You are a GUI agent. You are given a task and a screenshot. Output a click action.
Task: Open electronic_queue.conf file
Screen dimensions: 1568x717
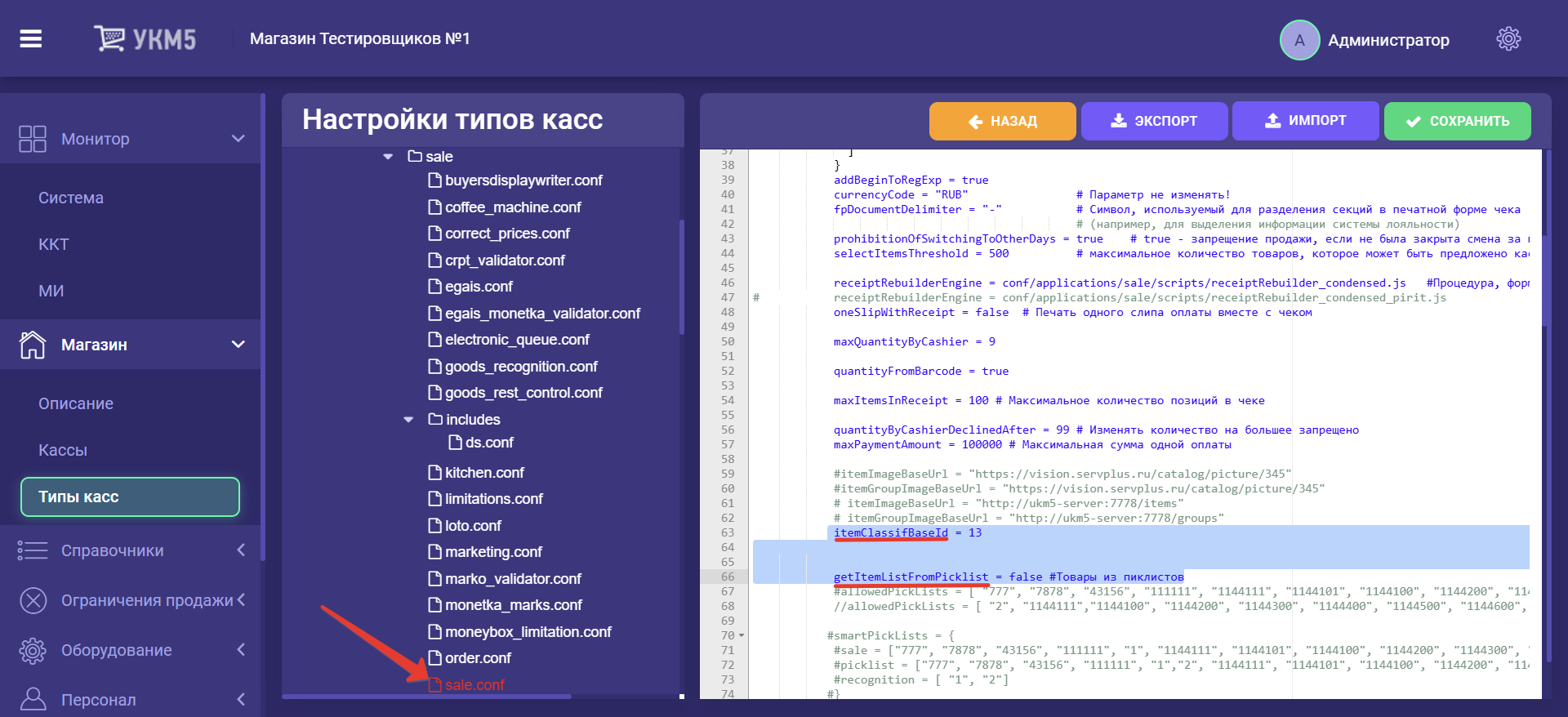[517, 339]
